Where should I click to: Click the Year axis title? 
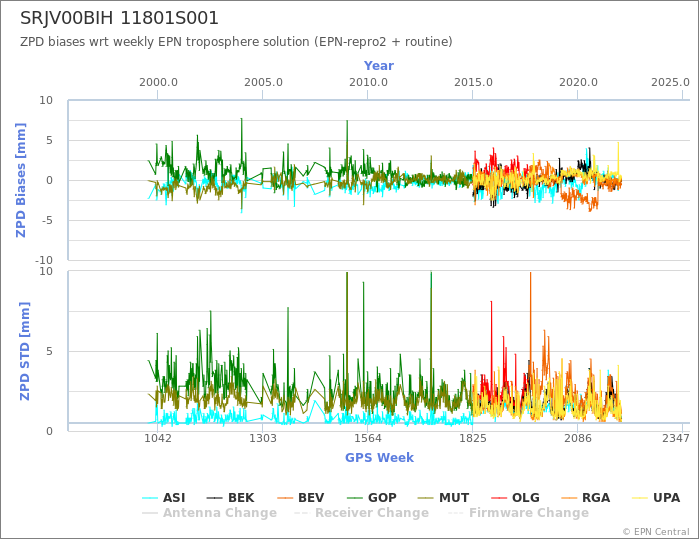[x=379, y=66]
